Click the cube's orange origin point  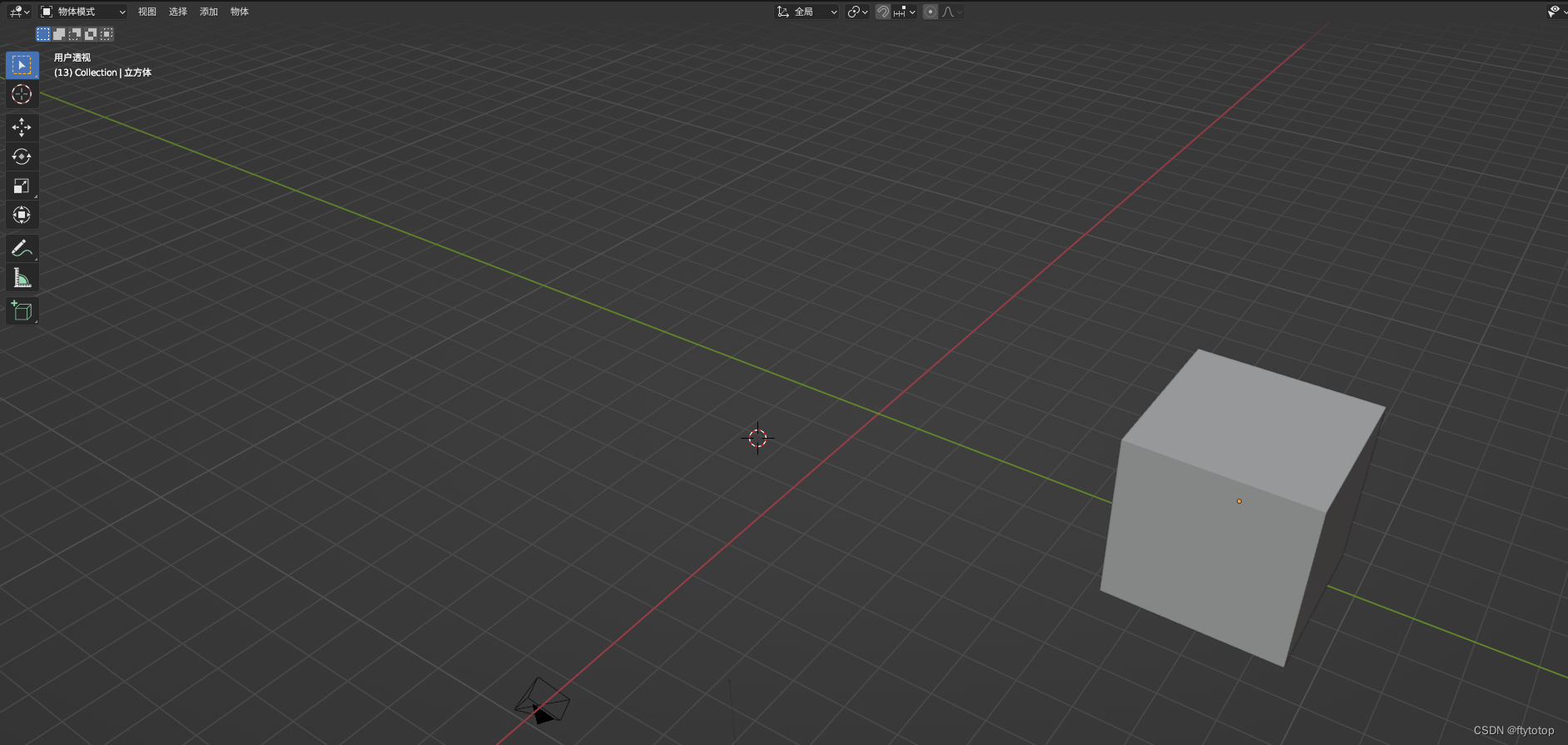(x=1239, y=501)
